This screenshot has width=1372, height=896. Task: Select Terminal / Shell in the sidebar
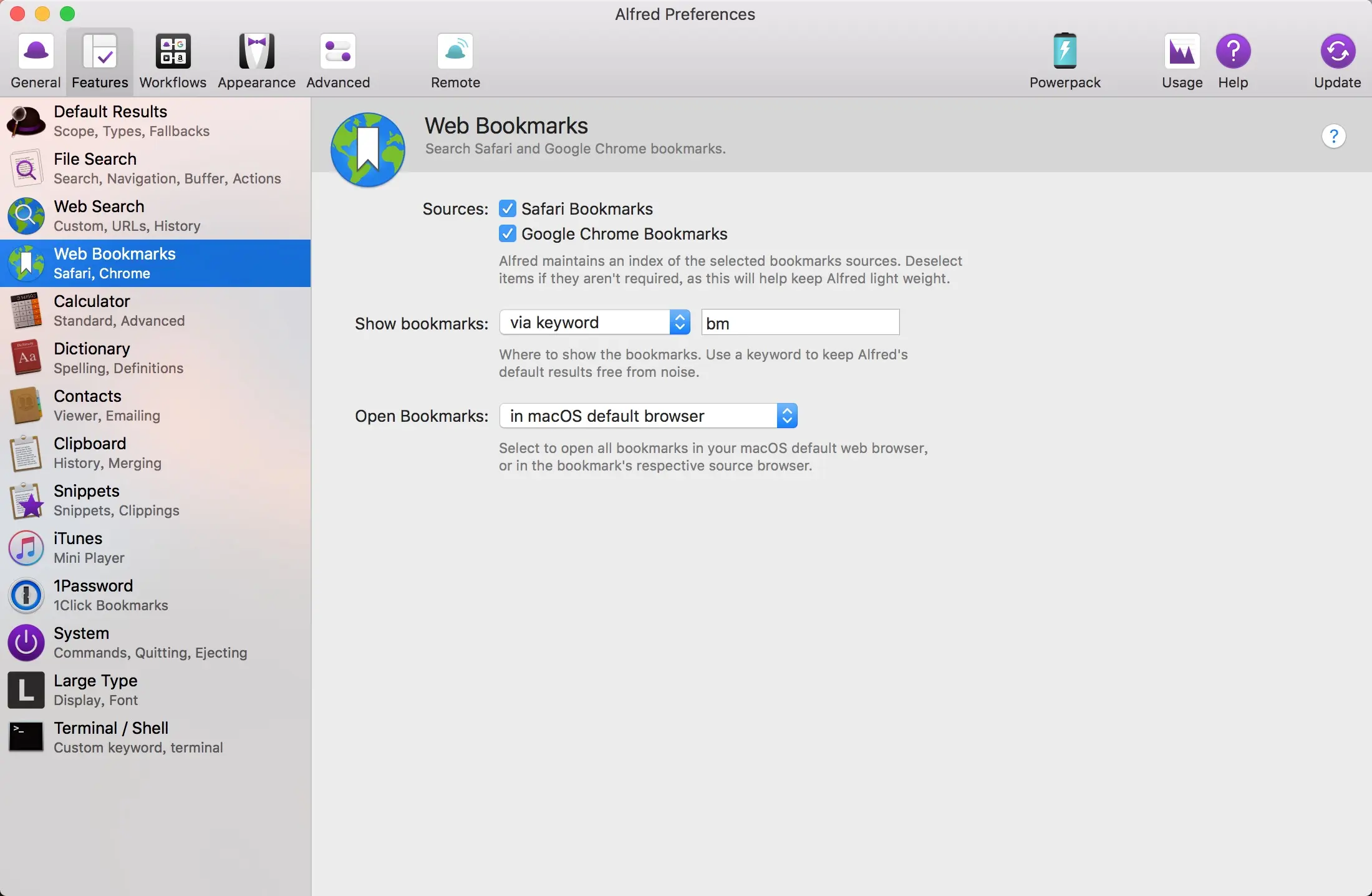[111, 737]
